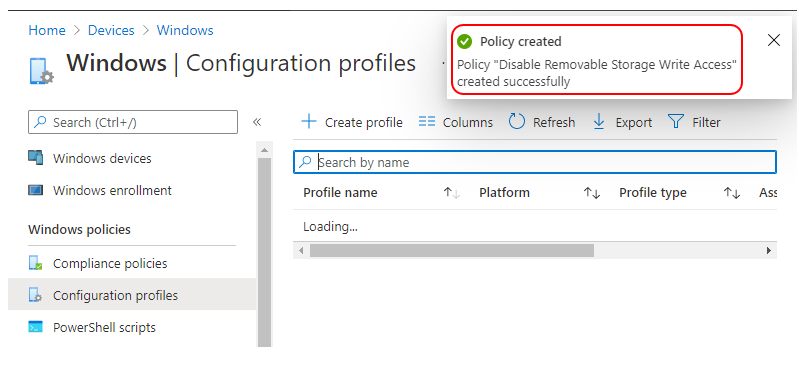
Task: Click the Windows policies section heading
Action: (79, 229)
